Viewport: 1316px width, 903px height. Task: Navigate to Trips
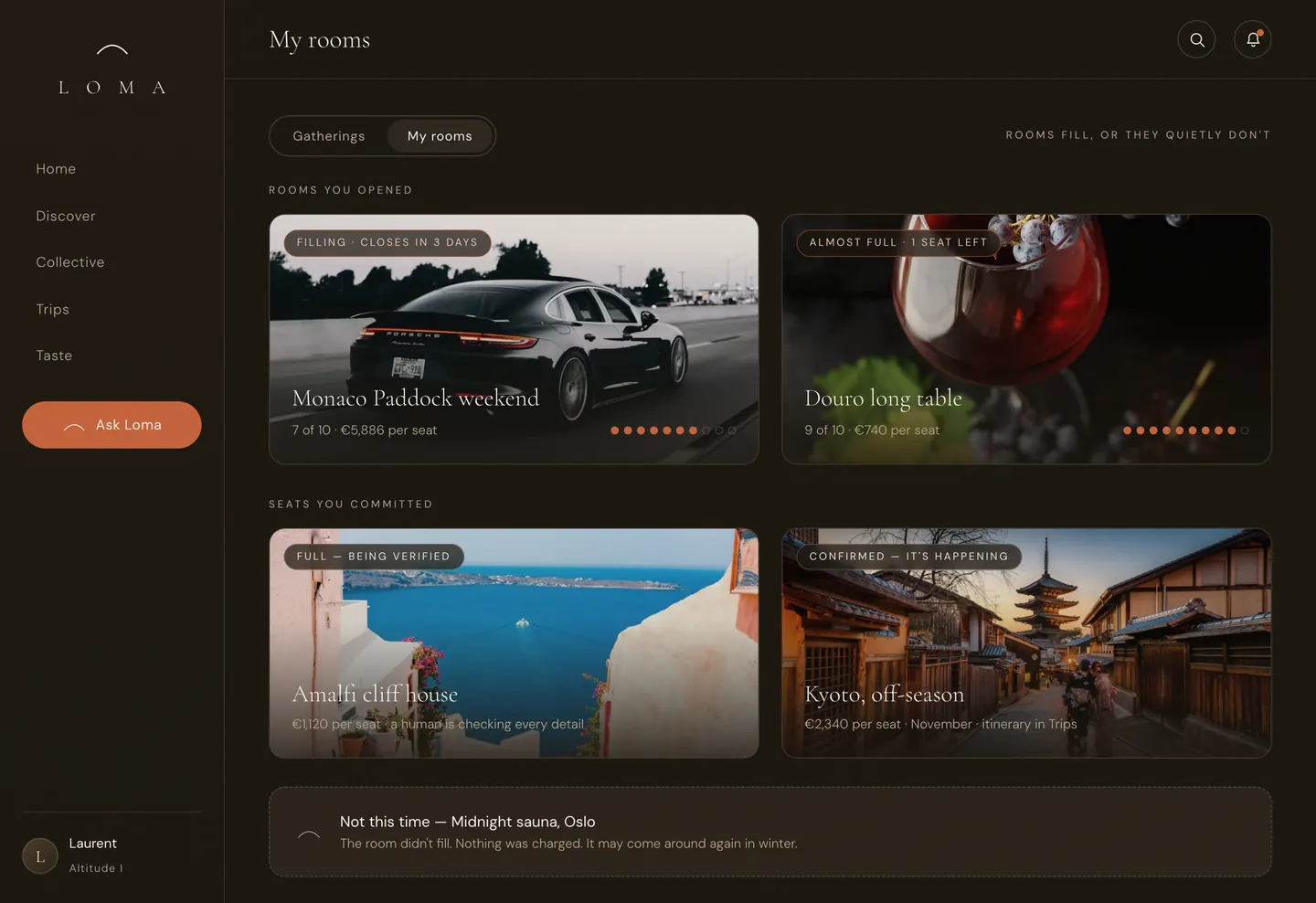[53, 310]
